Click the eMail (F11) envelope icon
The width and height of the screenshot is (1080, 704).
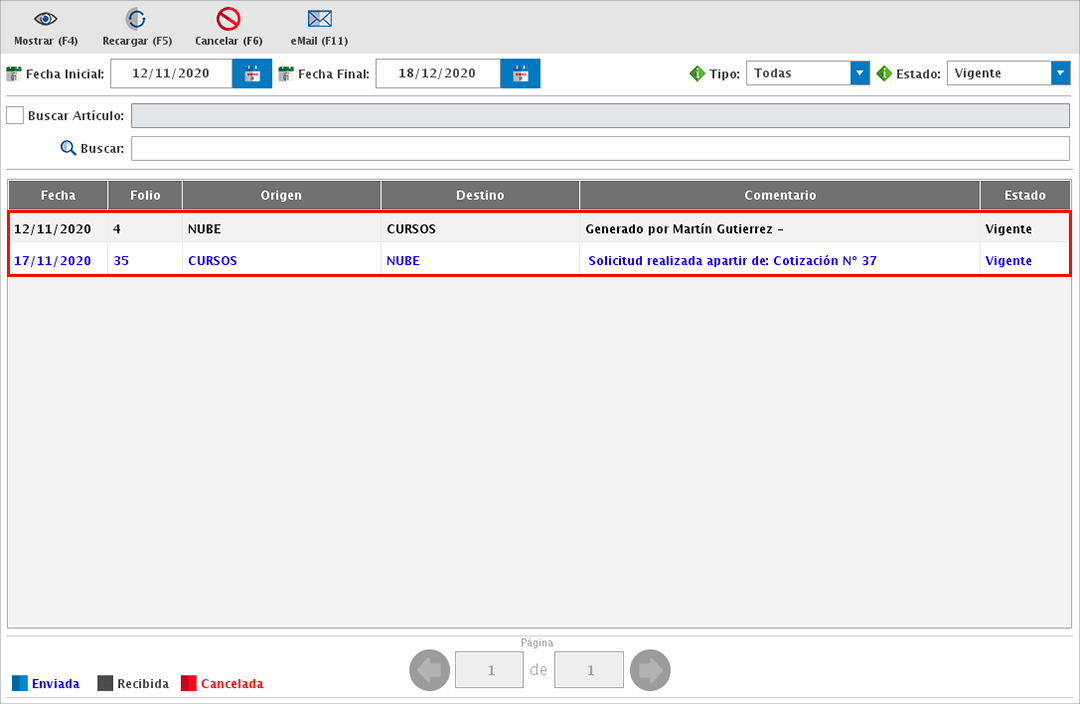click(x=319, y=19)
